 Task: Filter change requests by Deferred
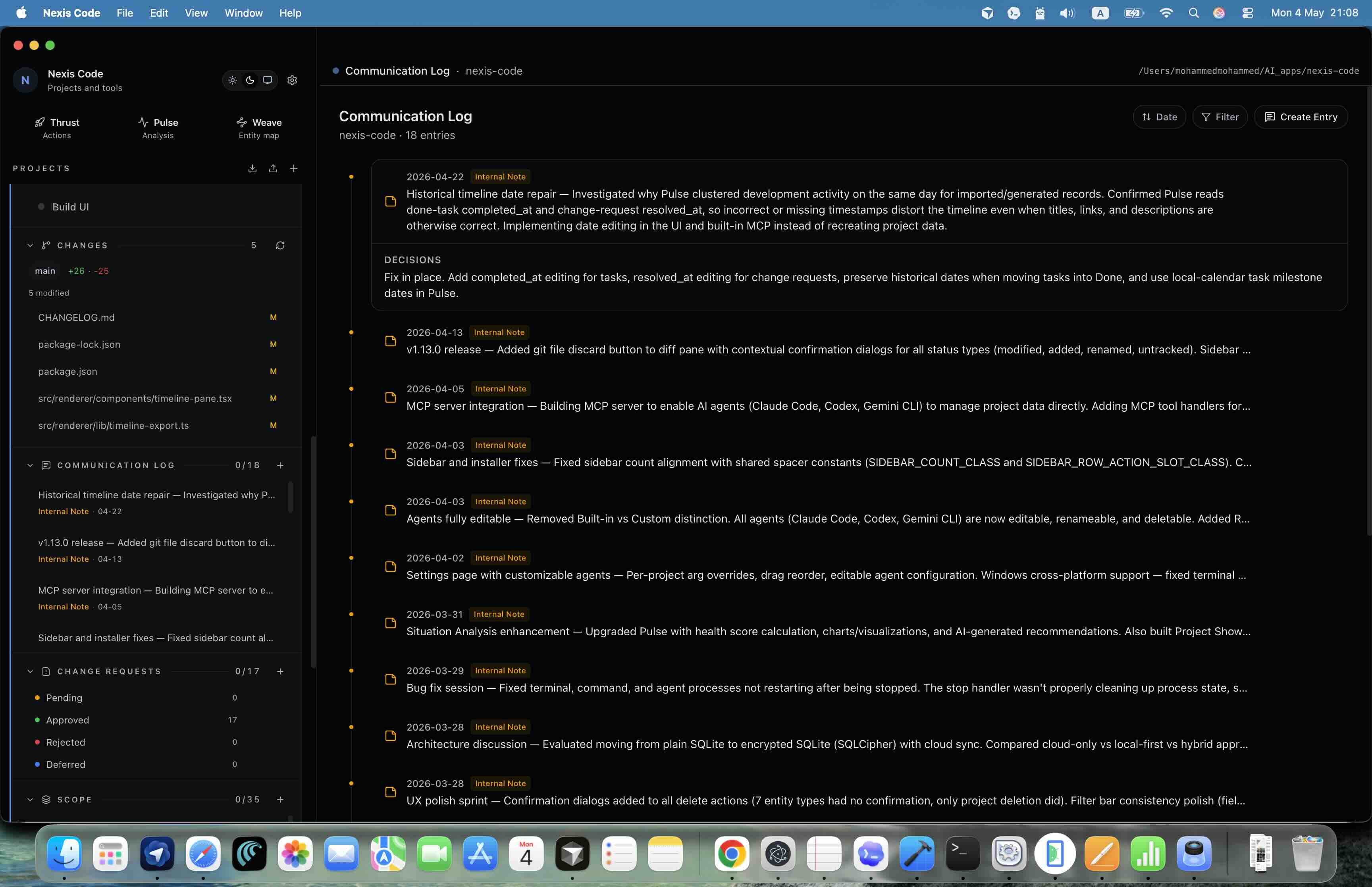(137, 764)
